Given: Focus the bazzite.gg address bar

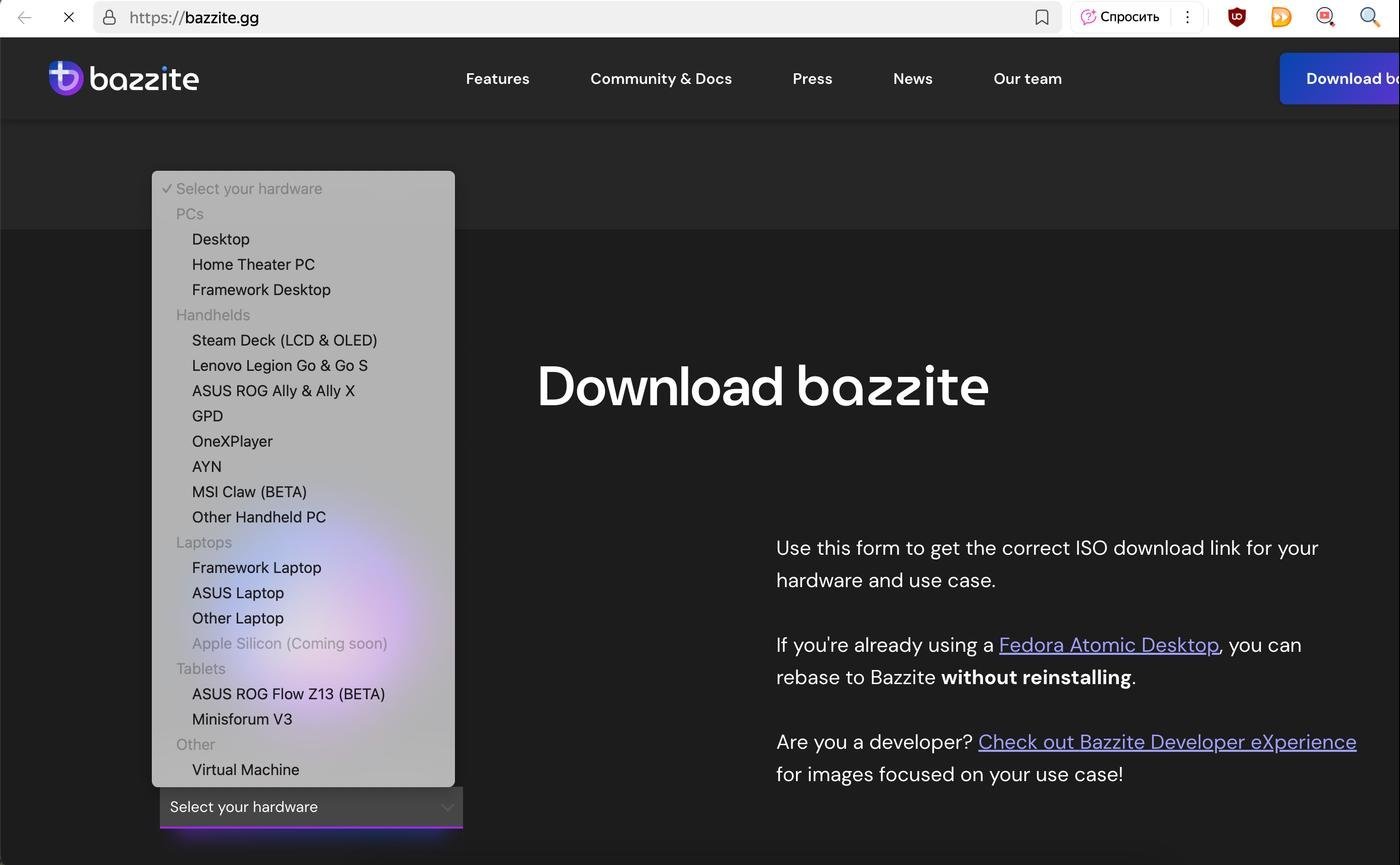Looking at the screenshot, I should (576, 17).
